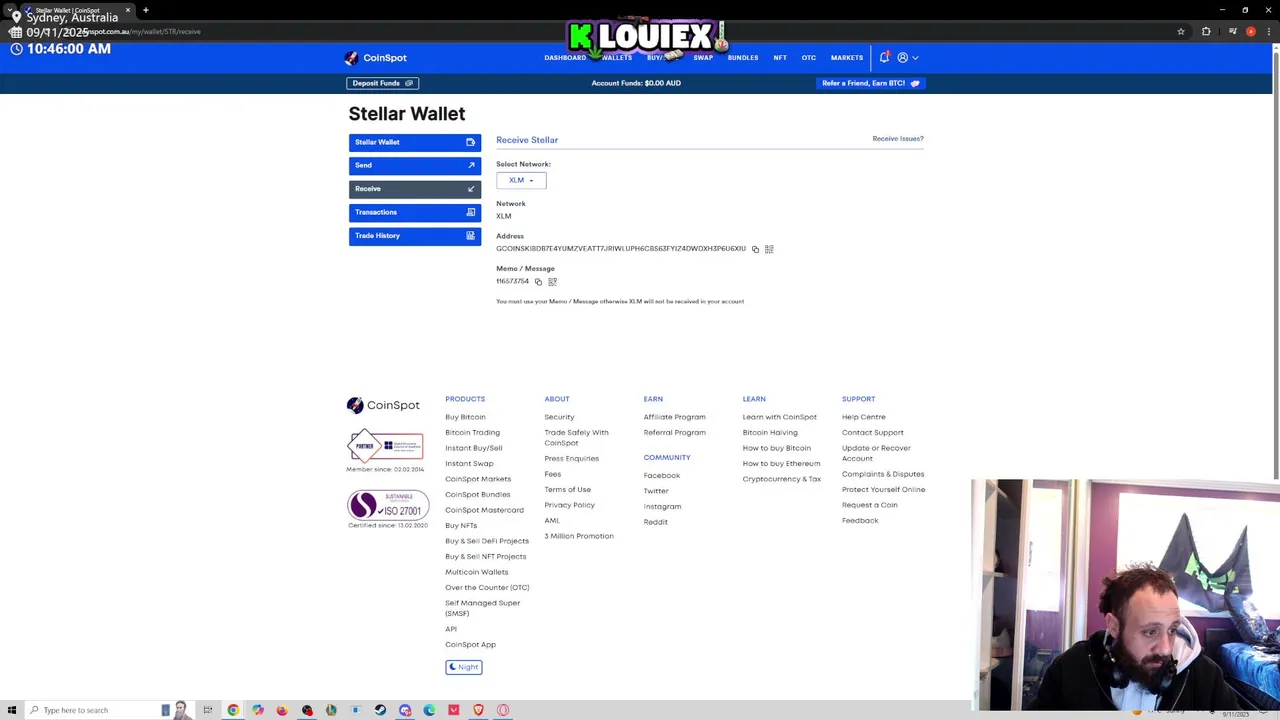
Task: Open the NFT menu item
Action: 780,58
